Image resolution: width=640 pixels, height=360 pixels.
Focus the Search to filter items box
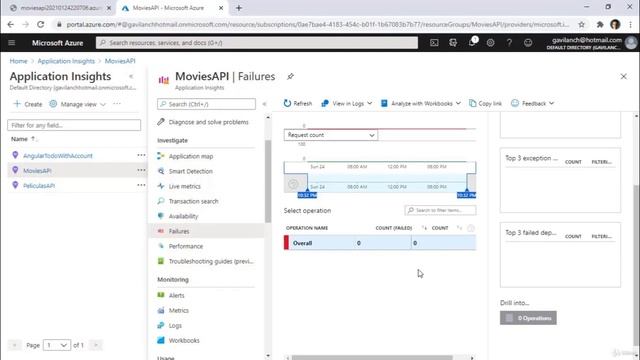pos(440,210)
